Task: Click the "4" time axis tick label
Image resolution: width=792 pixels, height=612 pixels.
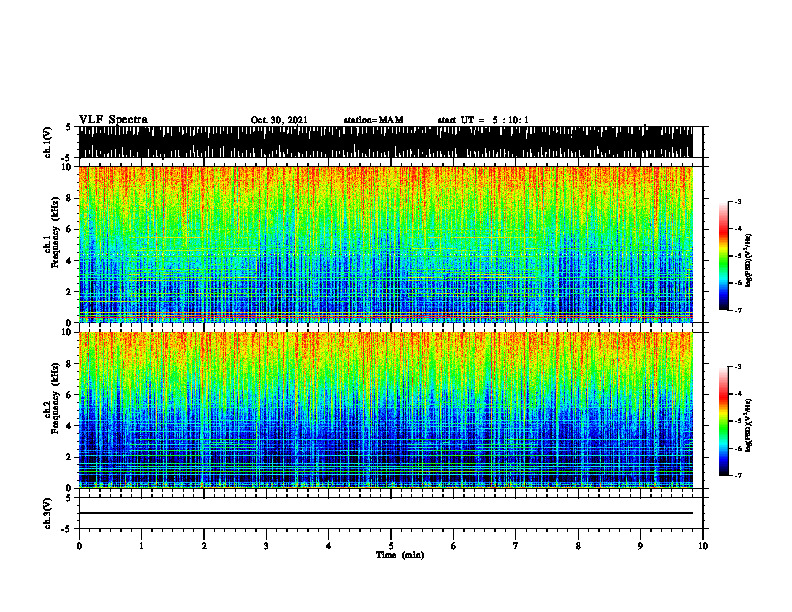Action: click(x=329, y=546)
